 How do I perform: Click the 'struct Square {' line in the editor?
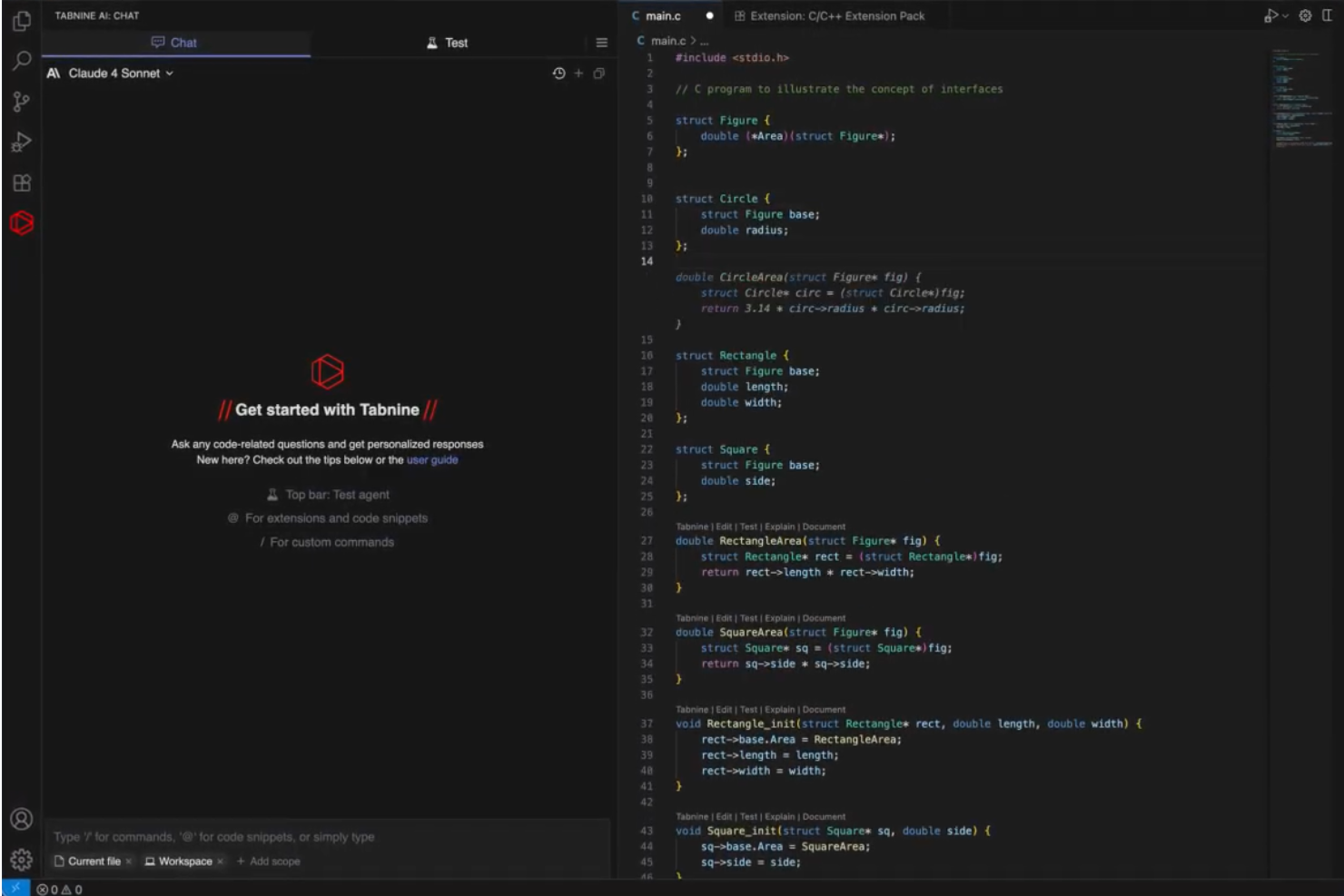722,449
